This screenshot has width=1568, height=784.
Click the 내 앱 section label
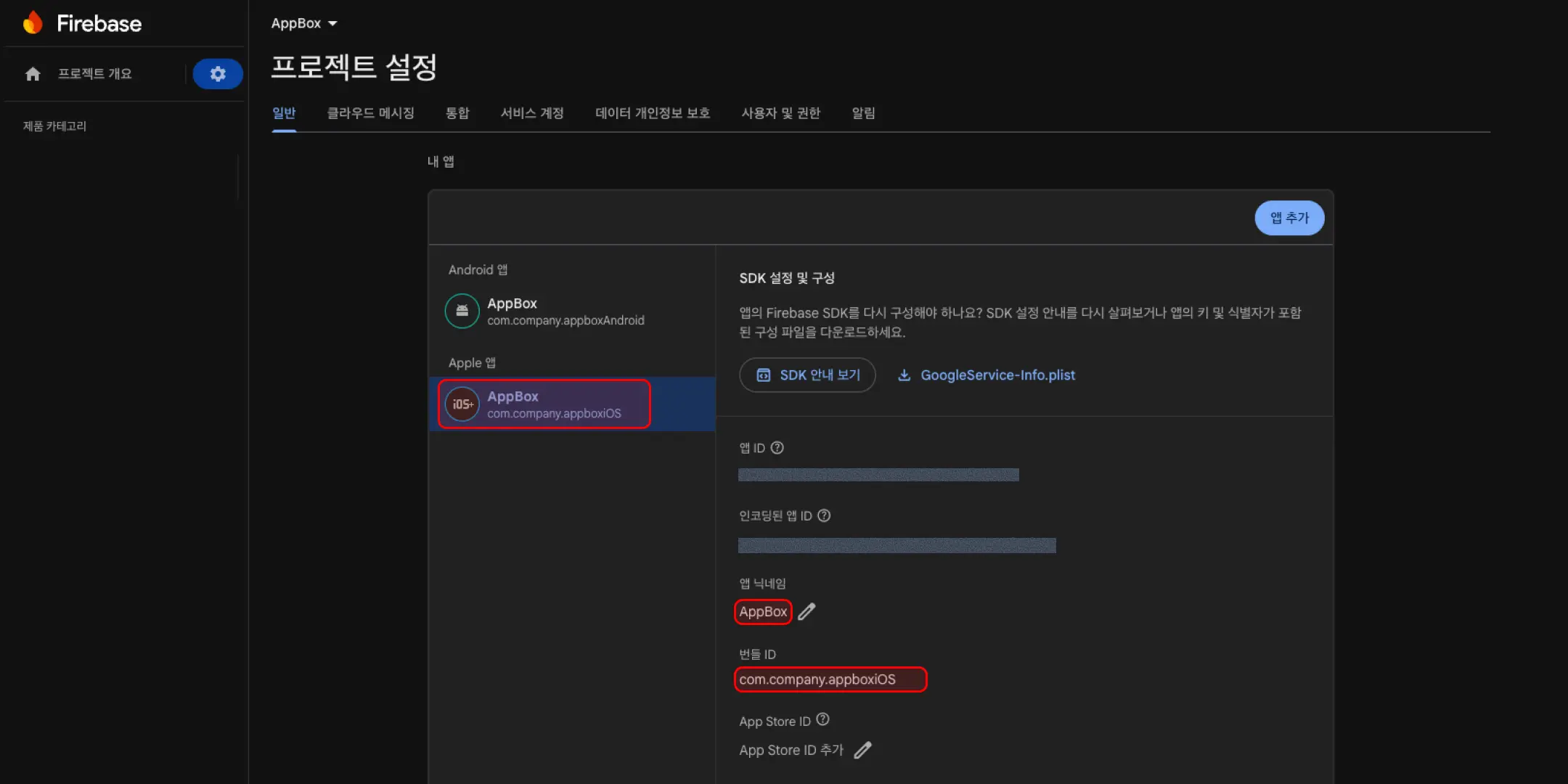point(441,161)
